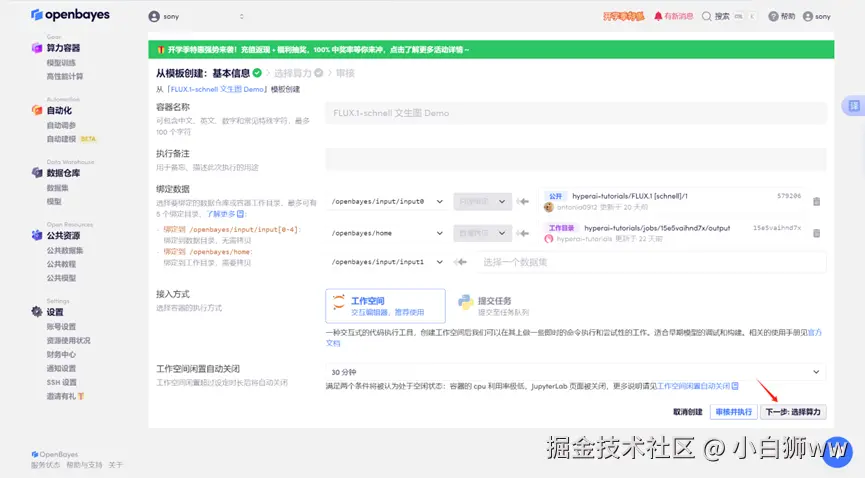
Task: Open the /openbayes/home path dropdown
Action: point(387,233)
